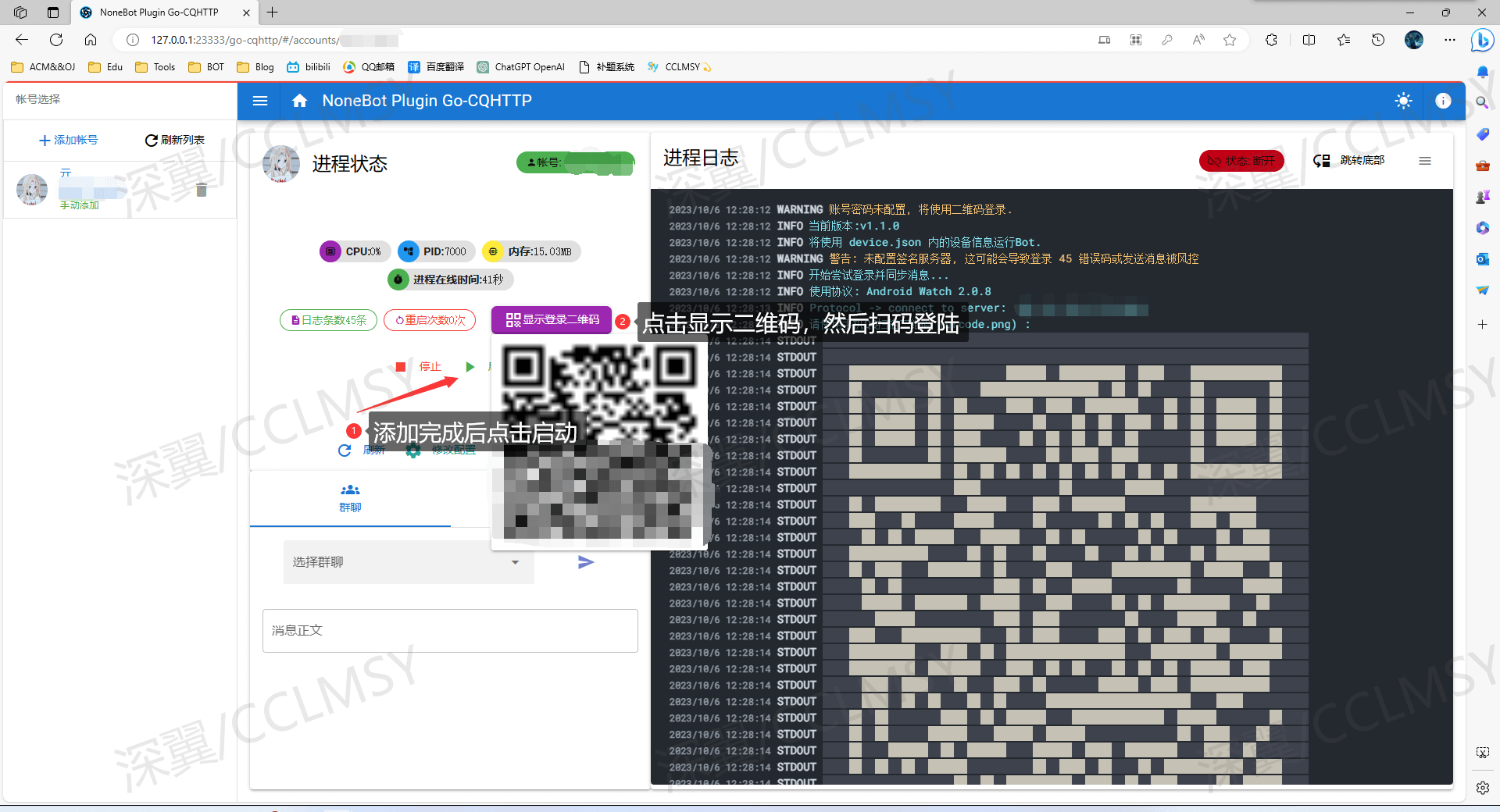This screenshot has width=1500, height=812.
Task: Click the CPU:0% chip
Action: [x=355, y=251]
